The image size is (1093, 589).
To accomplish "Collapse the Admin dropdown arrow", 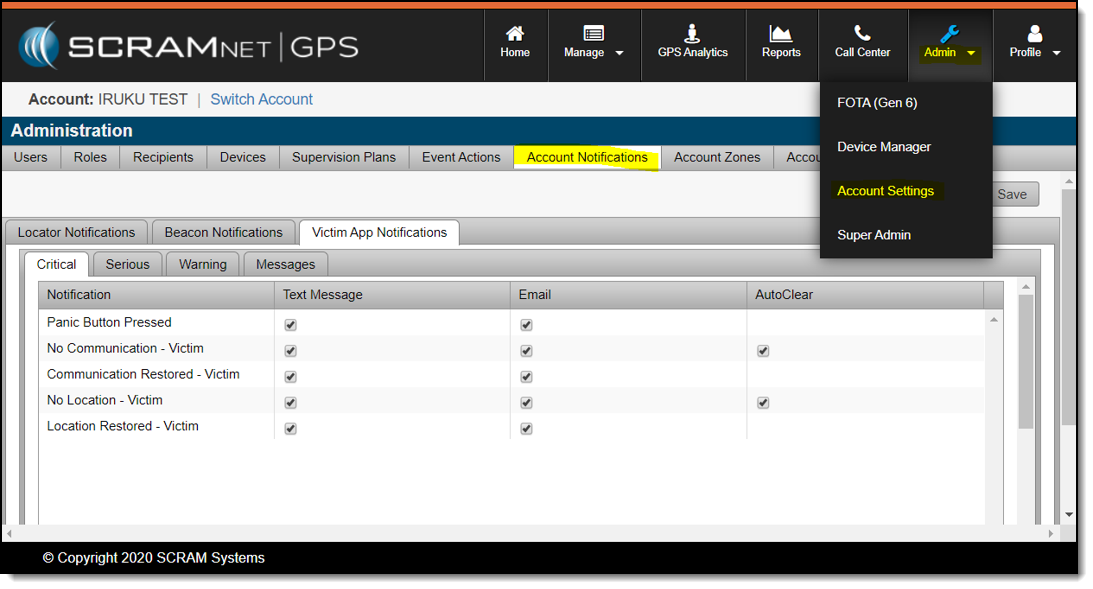I will (971, 53).
